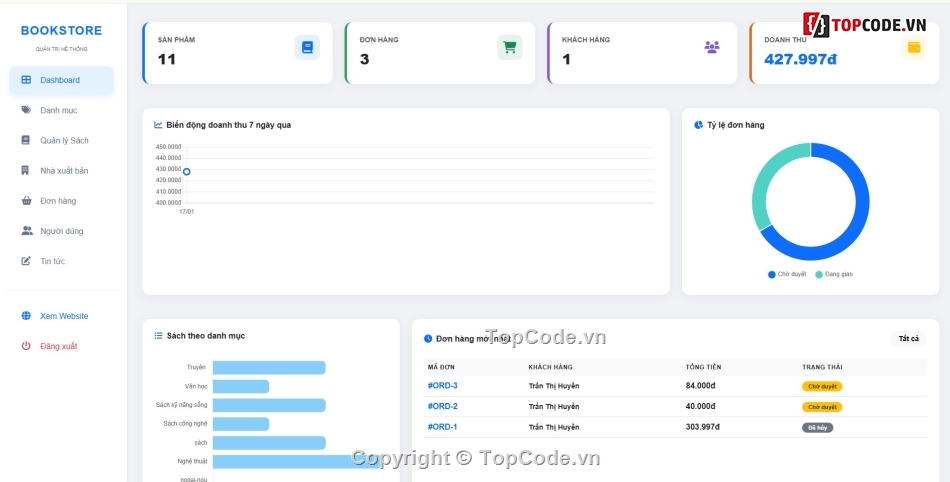The image size is (950, 482).
Task: Click the Đơn hàng count 3
Action: click(364, 59)
